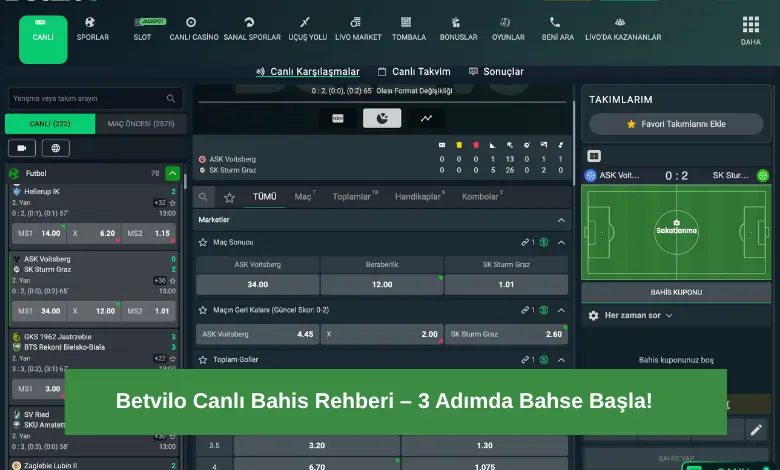Filter live matches with video stream icon

coord(22,148)
